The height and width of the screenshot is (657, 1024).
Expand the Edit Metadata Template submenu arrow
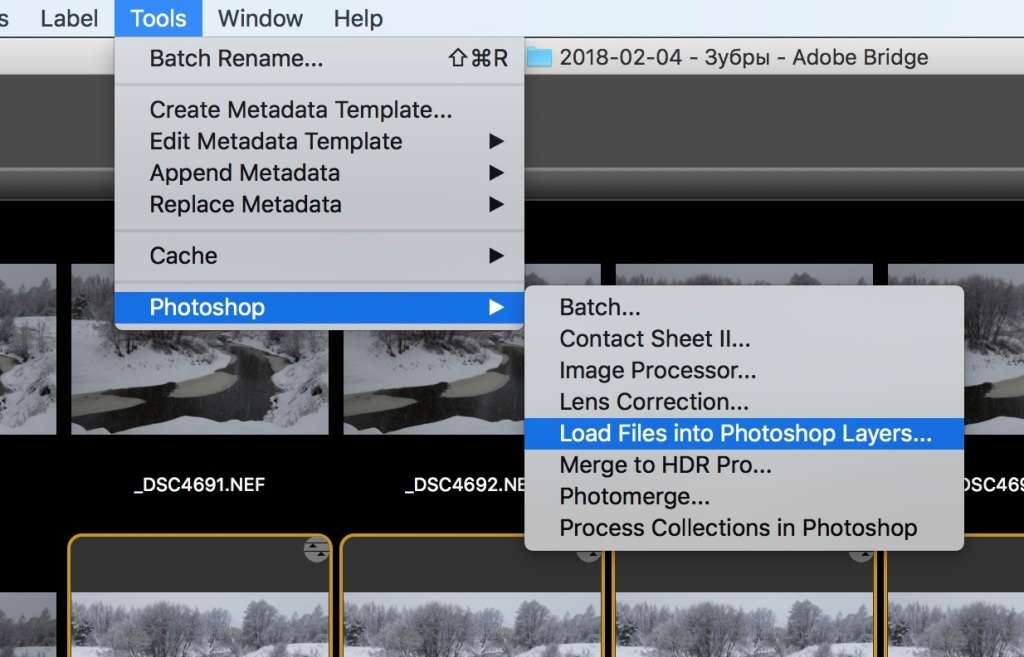click(x=496, y=141)
